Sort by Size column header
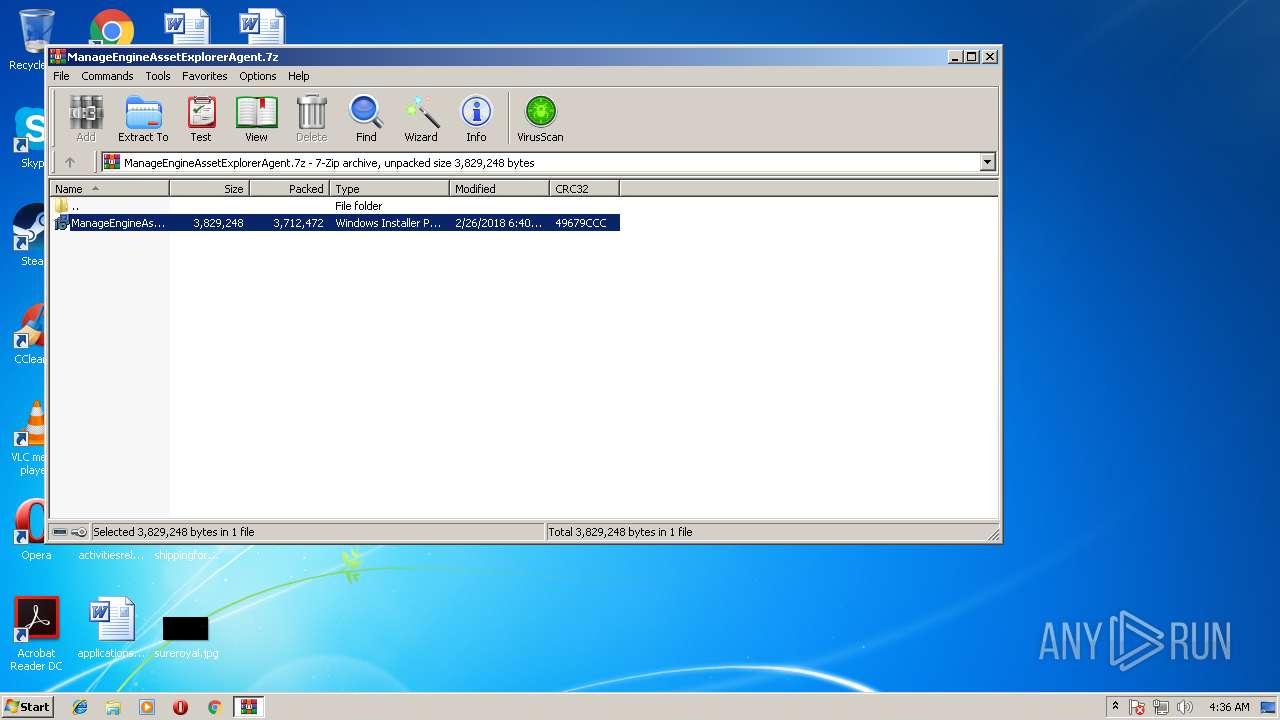This screenshot has width=1280, height=720. 210,188
